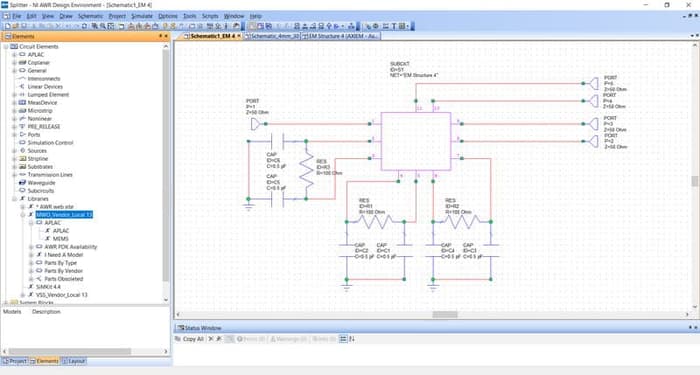Click the Substrates category icon
The height and width of the screenshot is (375, 700).
(x=22, y=167)
